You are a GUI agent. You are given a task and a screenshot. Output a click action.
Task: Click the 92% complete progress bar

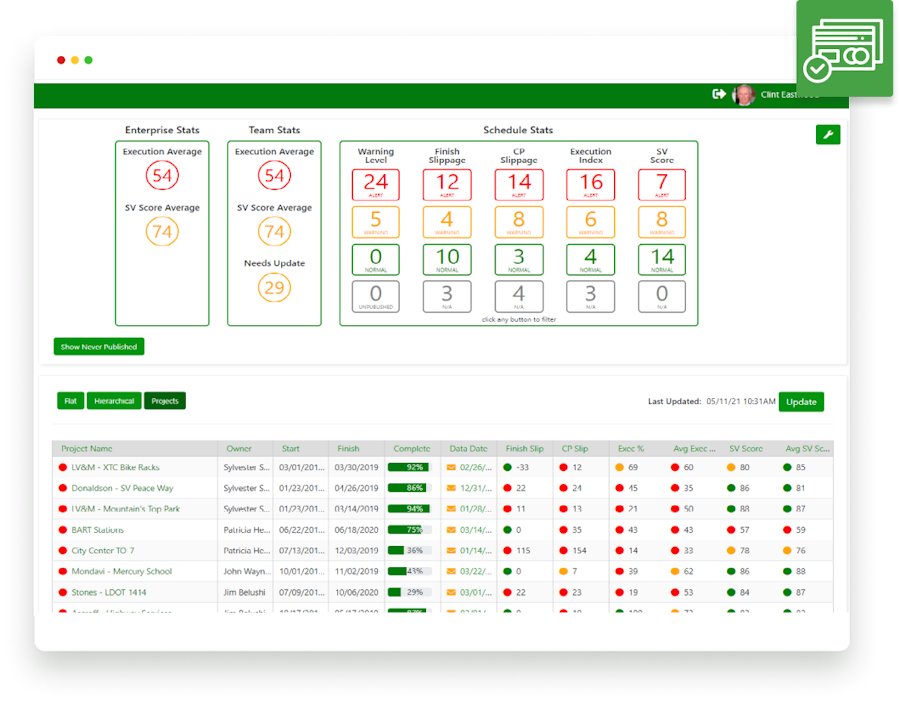click(x=409, y=467)
